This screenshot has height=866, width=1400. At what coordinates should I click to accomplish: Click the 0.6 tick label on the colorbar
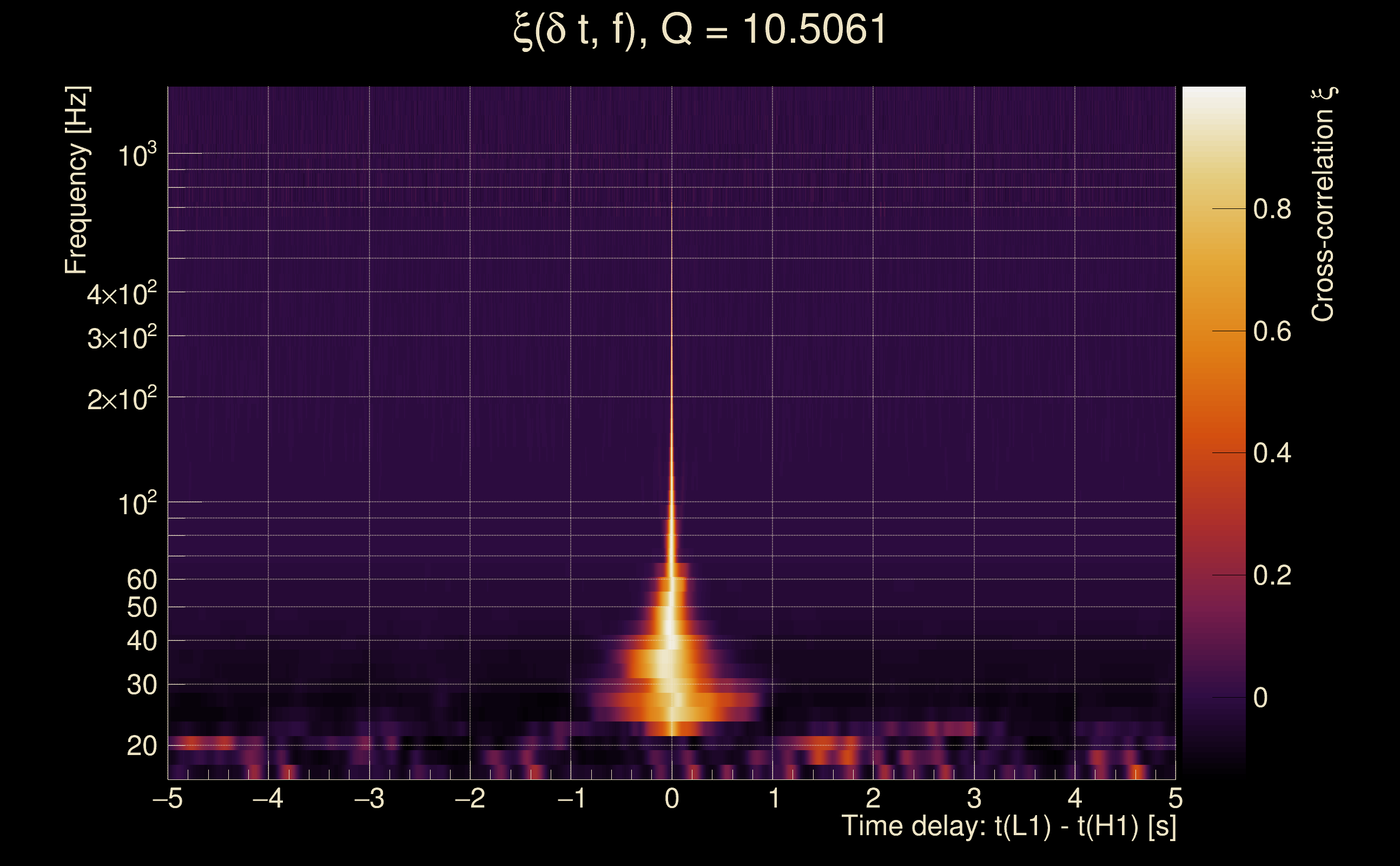[1272, 332]
